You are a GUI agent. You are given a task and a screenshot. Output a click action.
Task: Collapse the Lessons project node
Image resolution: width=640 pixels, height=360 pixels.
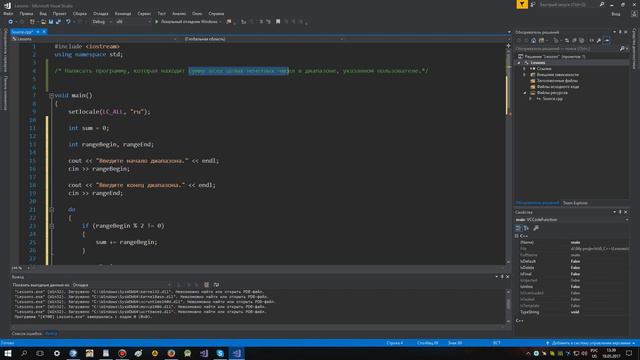pos(519,63)
